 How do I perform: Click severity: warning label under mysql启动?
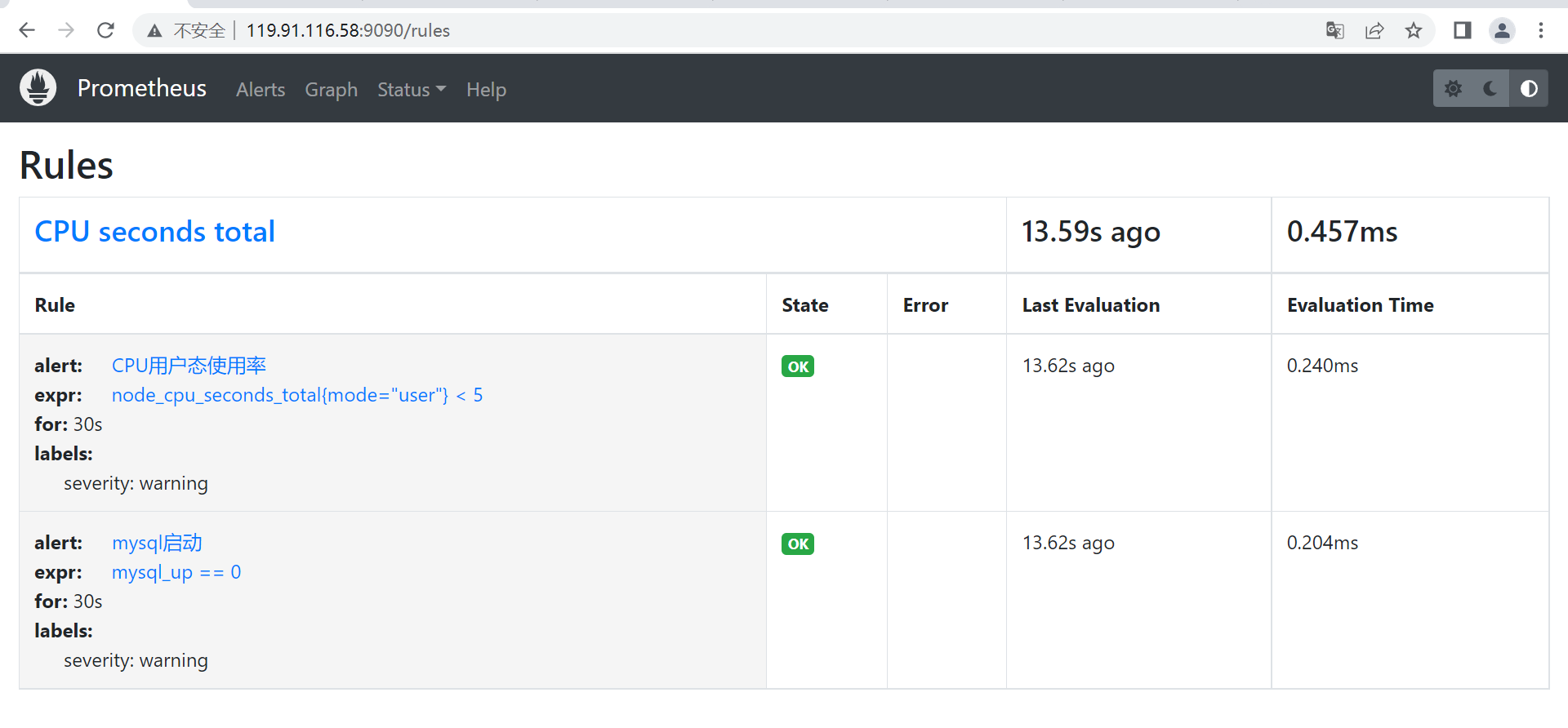[x=136, y=660]
